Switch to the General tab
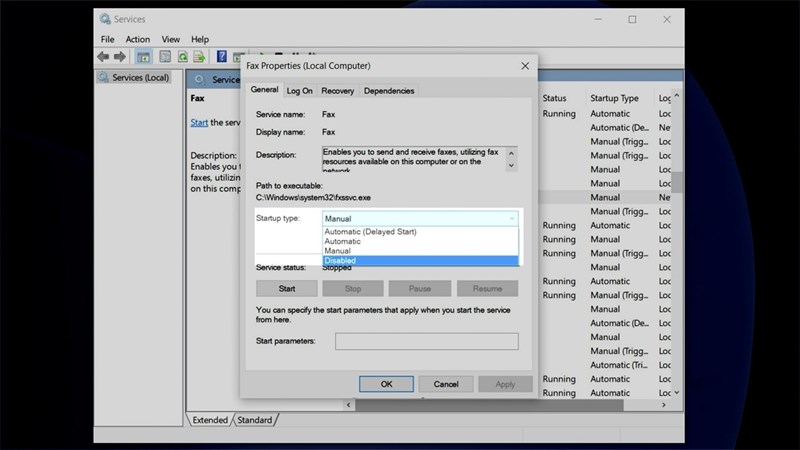Image resolution: width=800 pixels, height=450 pixels. pyautogui.click(x=264, y=90)
